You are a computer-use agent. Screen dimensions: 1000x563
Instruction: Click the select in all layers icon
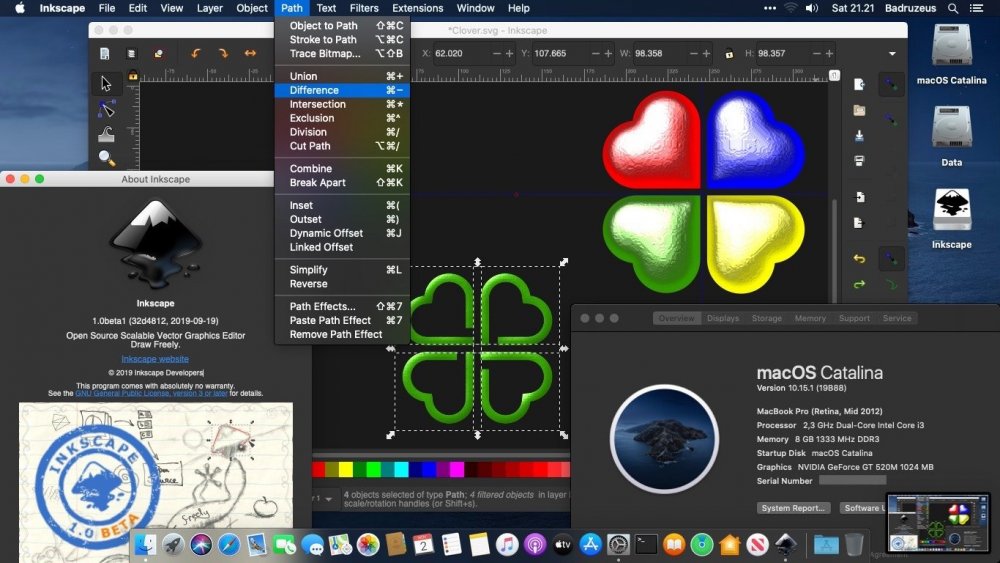pos(131,54)
